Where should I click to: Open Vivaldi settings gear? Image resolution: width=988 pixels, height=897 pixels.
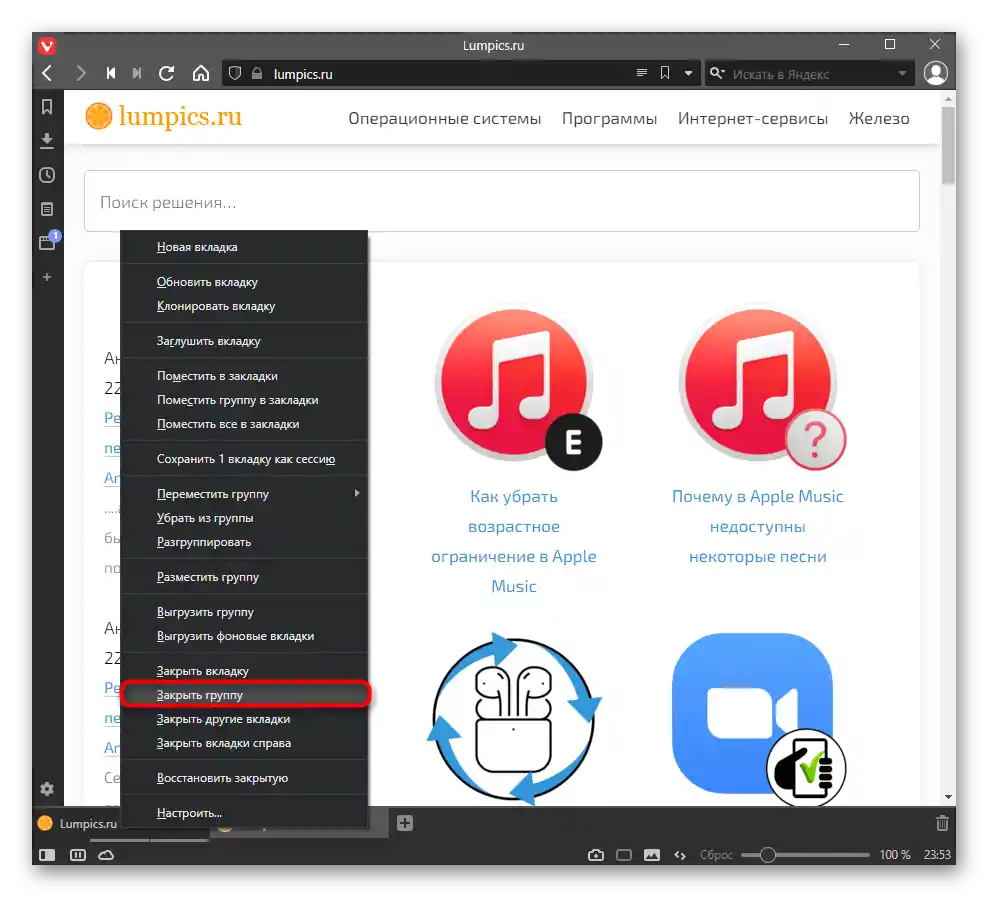pyautogui.click(x=47, y=789)
